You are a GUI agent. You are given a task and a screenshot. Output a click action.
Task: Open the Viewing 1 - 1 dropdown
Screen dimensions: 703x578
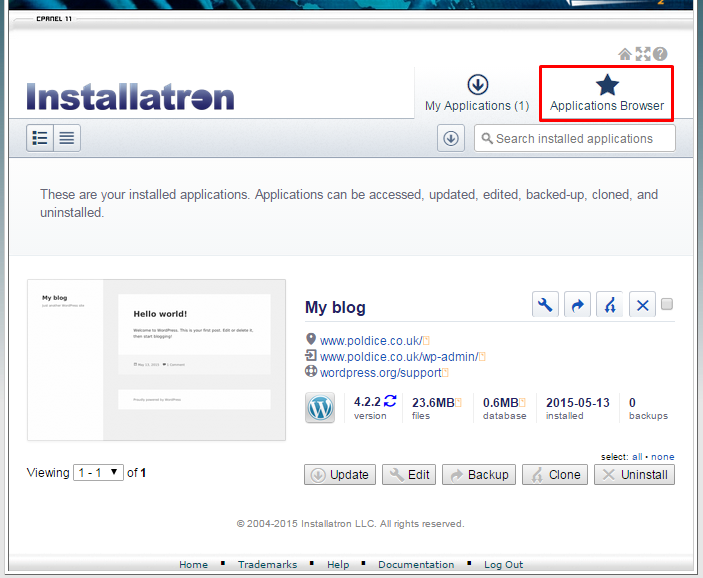click(x=98, y=473)
